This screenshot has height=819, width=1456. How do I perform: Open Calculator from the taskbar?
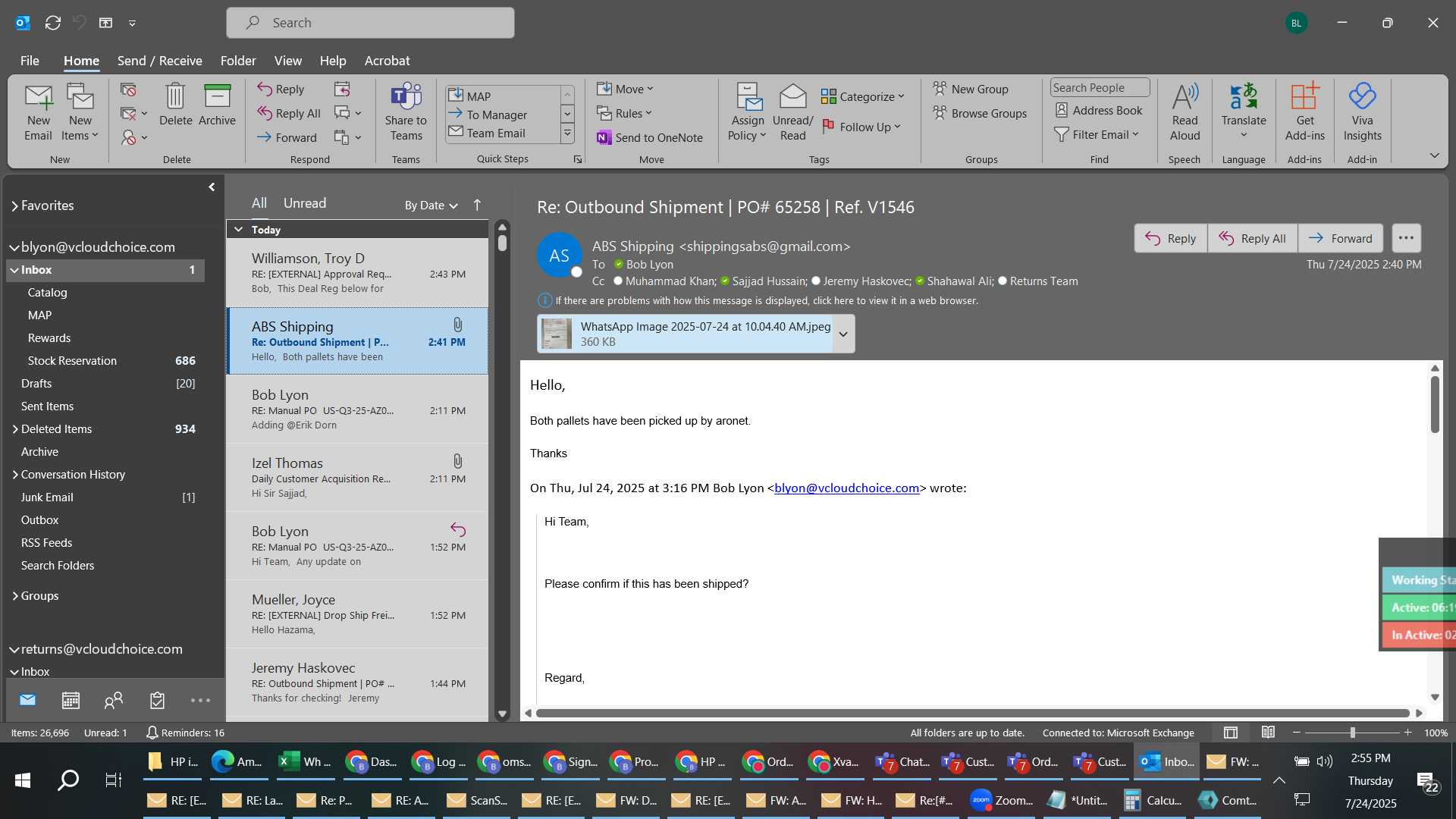click(1152, 800)
